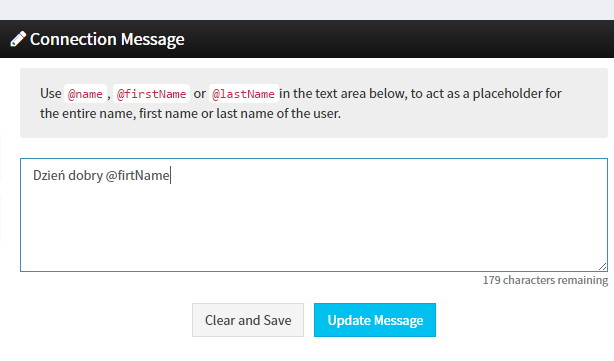This screenshot has width=614, height=361.
Task: Click the resize handle of the message textarea
Action: pyautogui.click(x=603, y=267)
